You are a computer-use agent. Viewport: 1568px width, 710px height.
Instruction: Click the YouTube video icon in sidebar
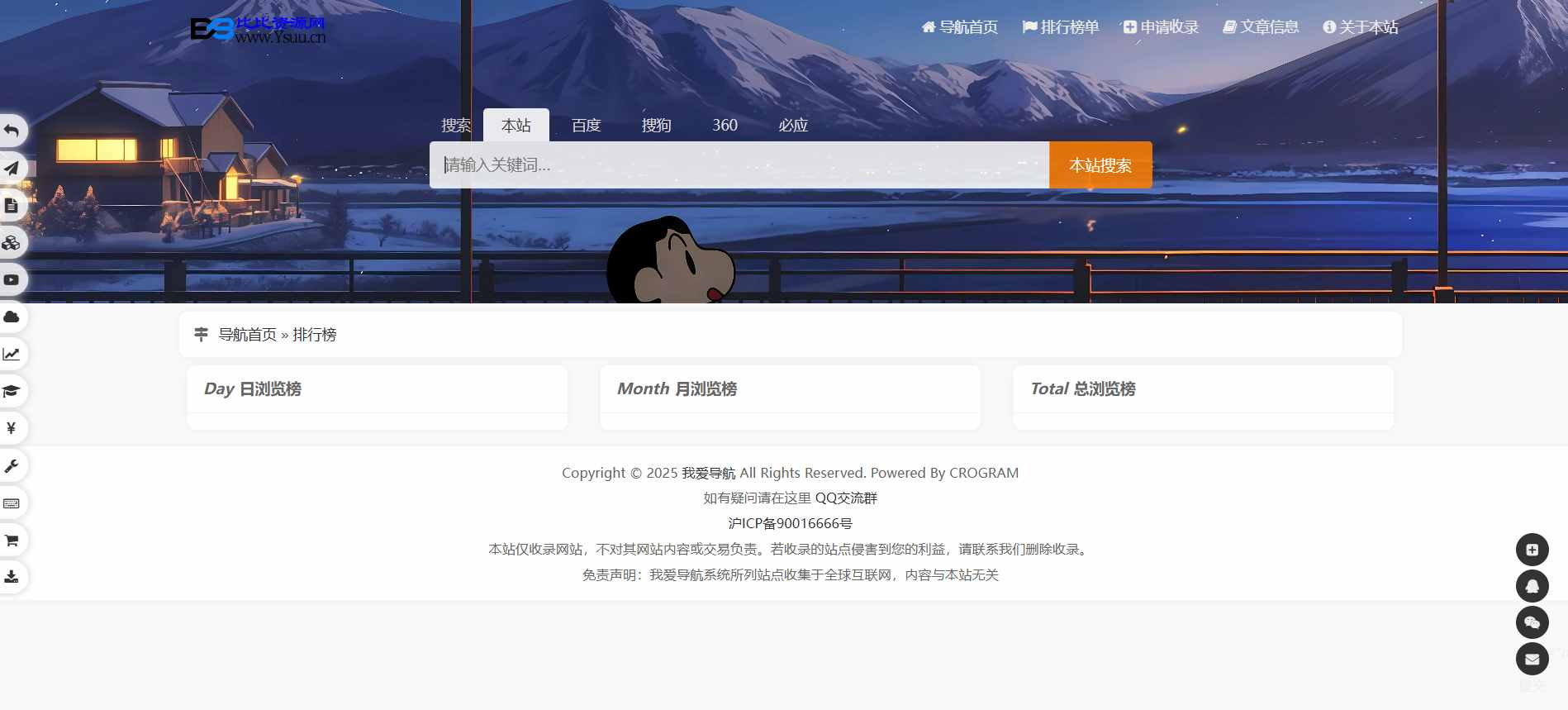(12, 280)
